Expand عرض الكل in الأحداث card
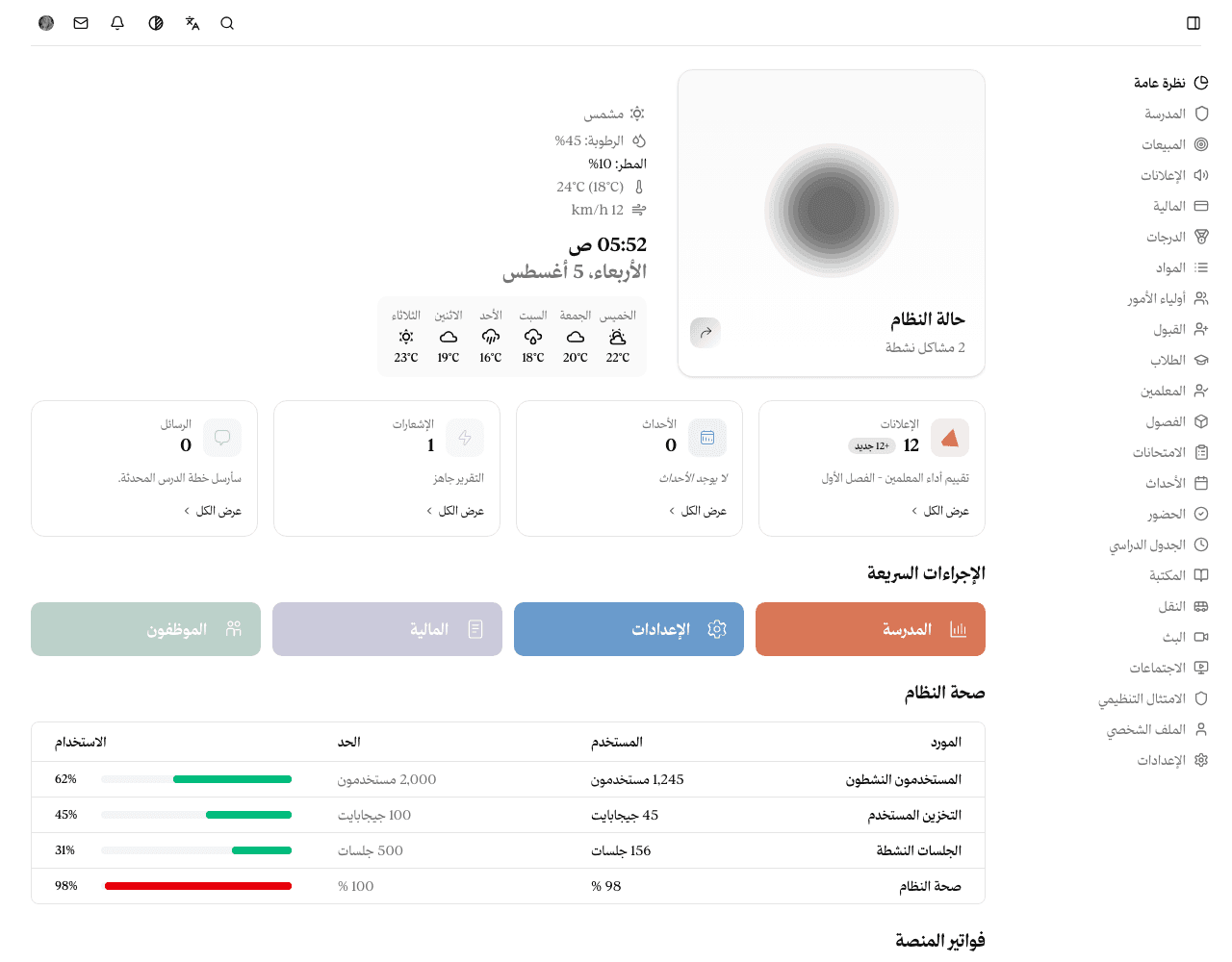This screenshot has width=1232, height=962. click(698, 511)
